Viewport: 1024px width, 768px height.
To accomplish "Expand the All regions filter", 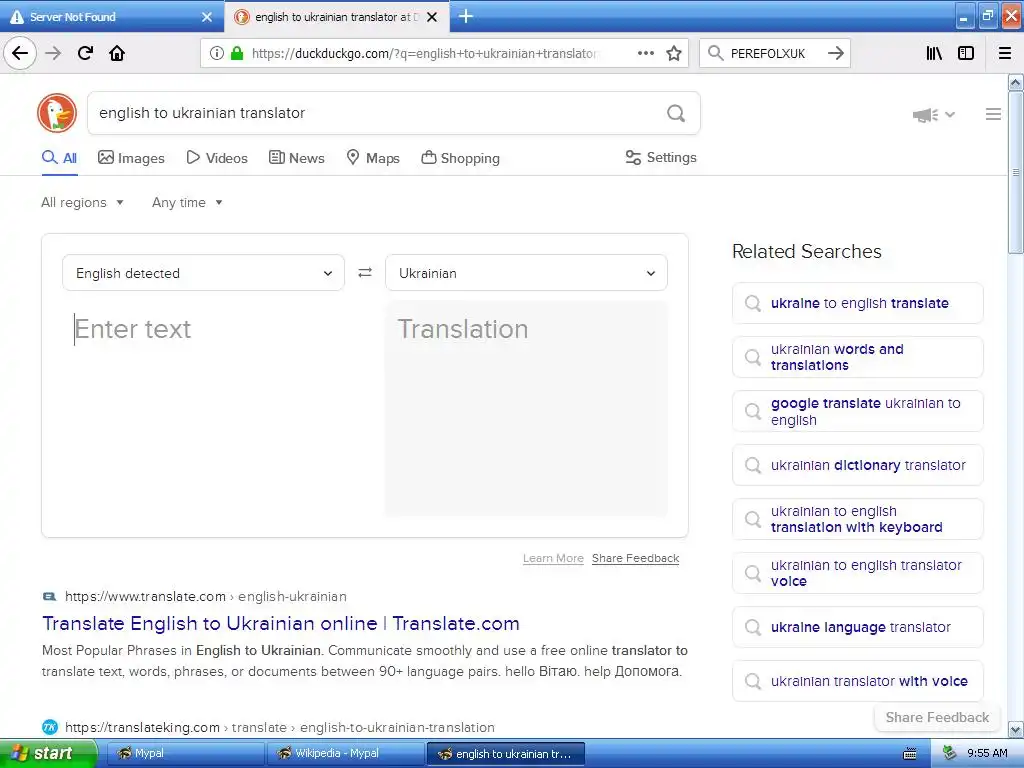I will 82,202.
